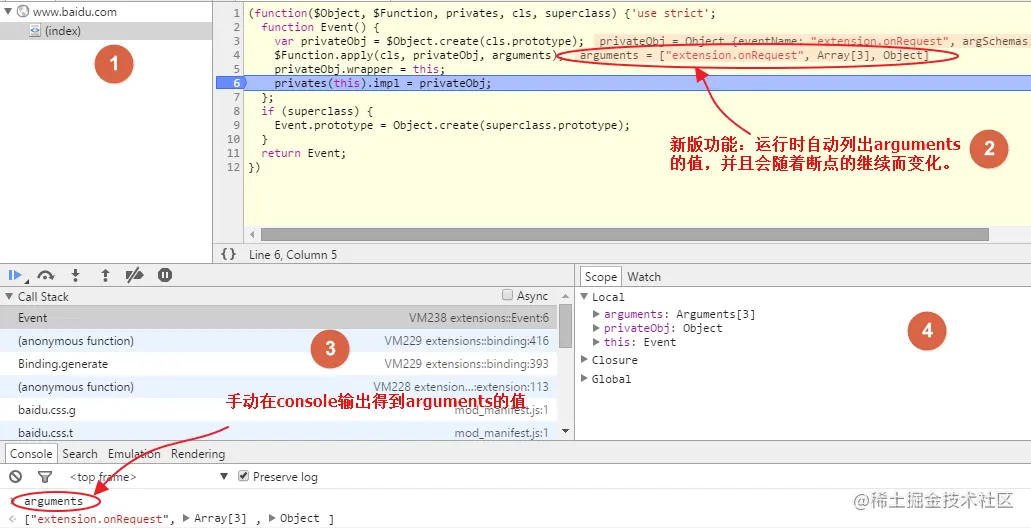Select the Binding.generate stack frame
This screenshot has height=528, width=1031.
click(279, 364)
